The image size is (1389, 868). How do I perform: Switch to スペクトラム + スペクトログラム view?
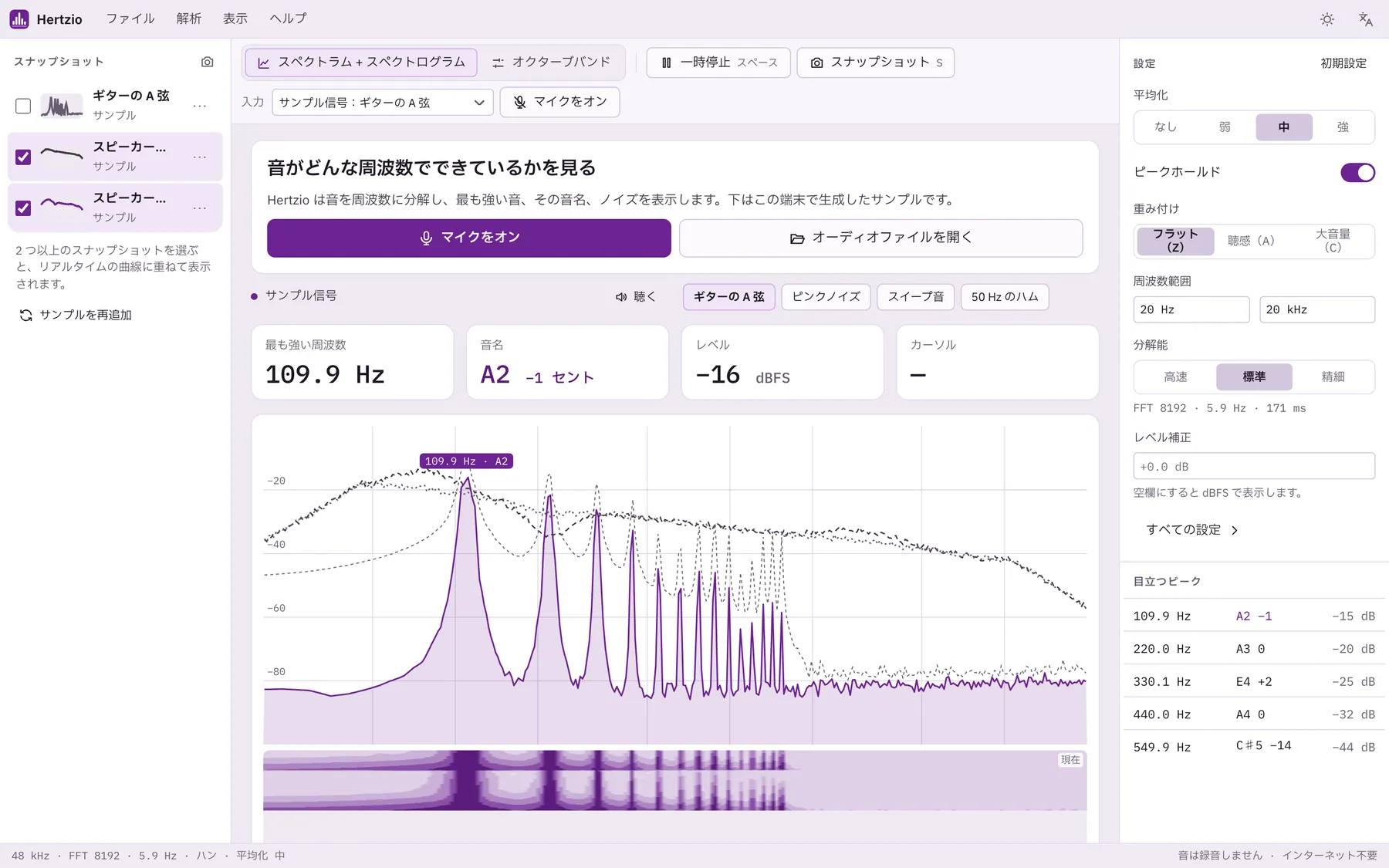(361, 62)
